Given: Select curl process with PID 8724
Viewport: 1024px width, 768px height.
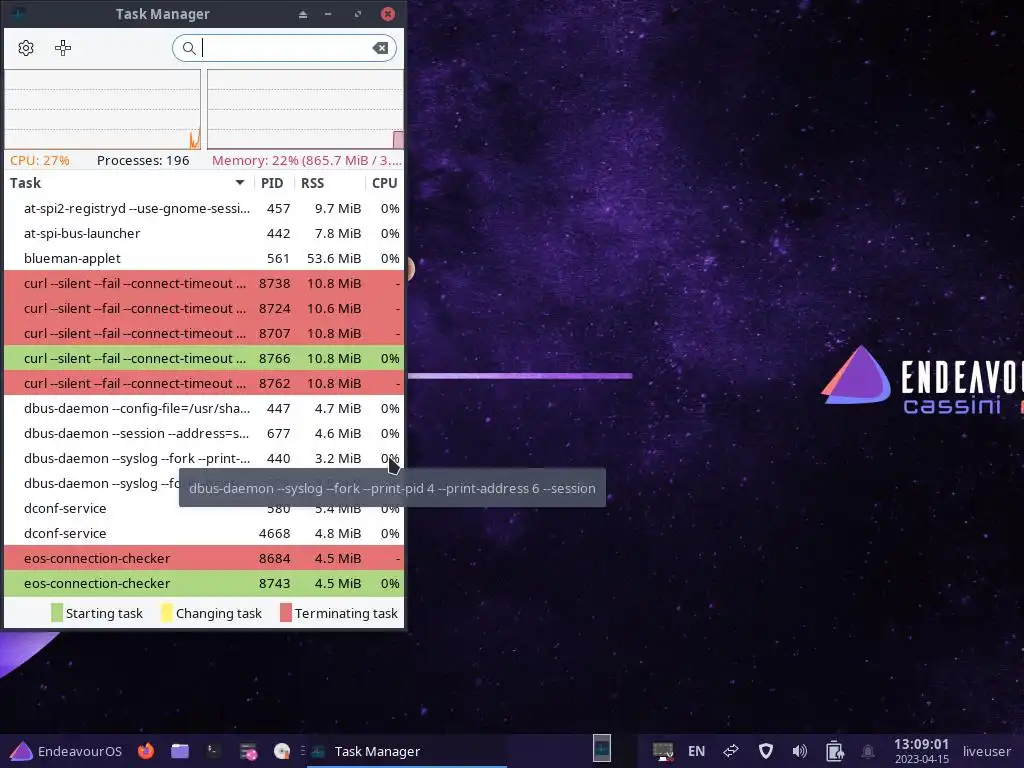Looking at the screenshot, I should coord(204,308).
